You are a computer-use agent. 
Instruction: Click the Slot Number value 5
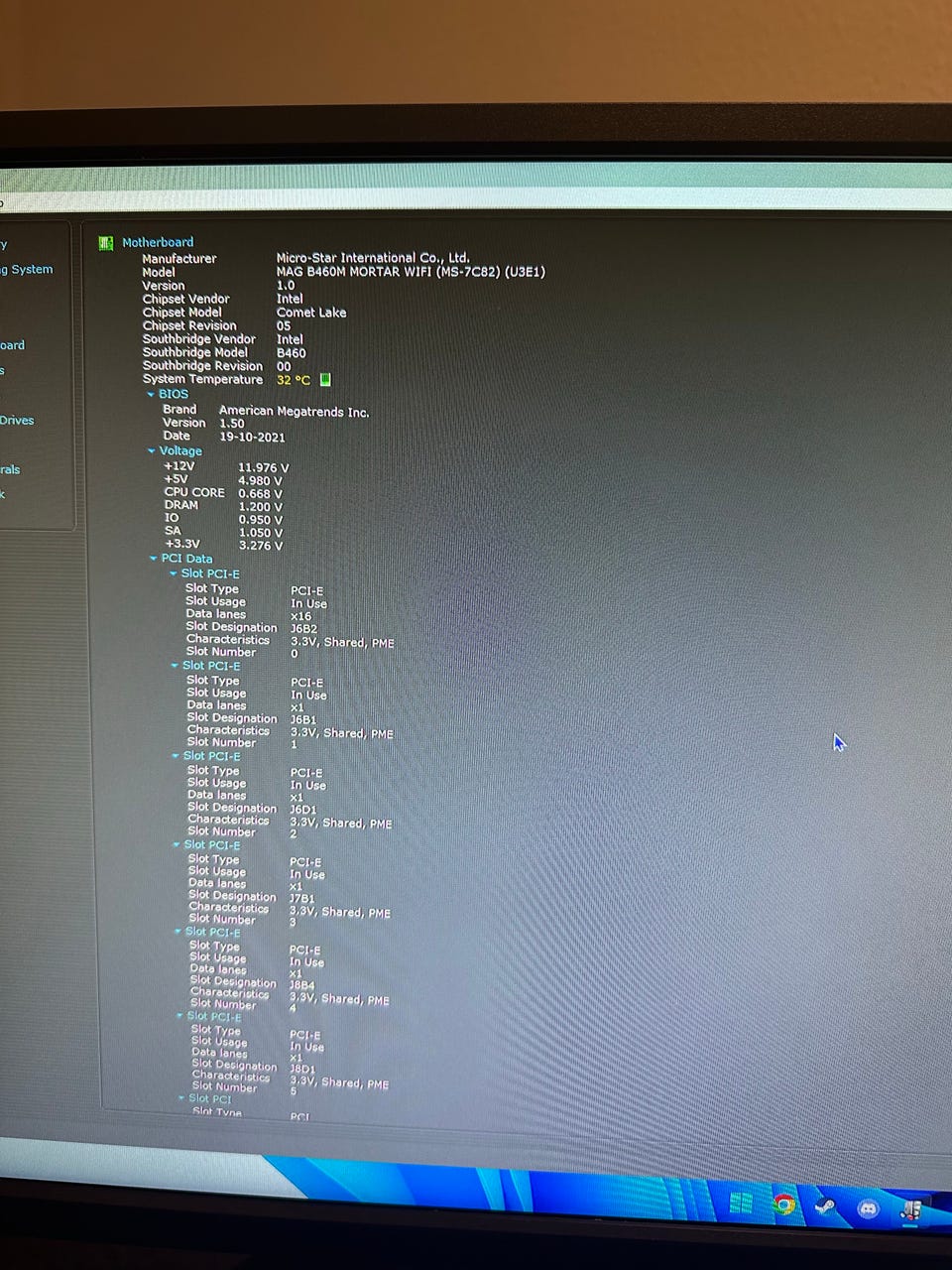tap(294, 1091)
